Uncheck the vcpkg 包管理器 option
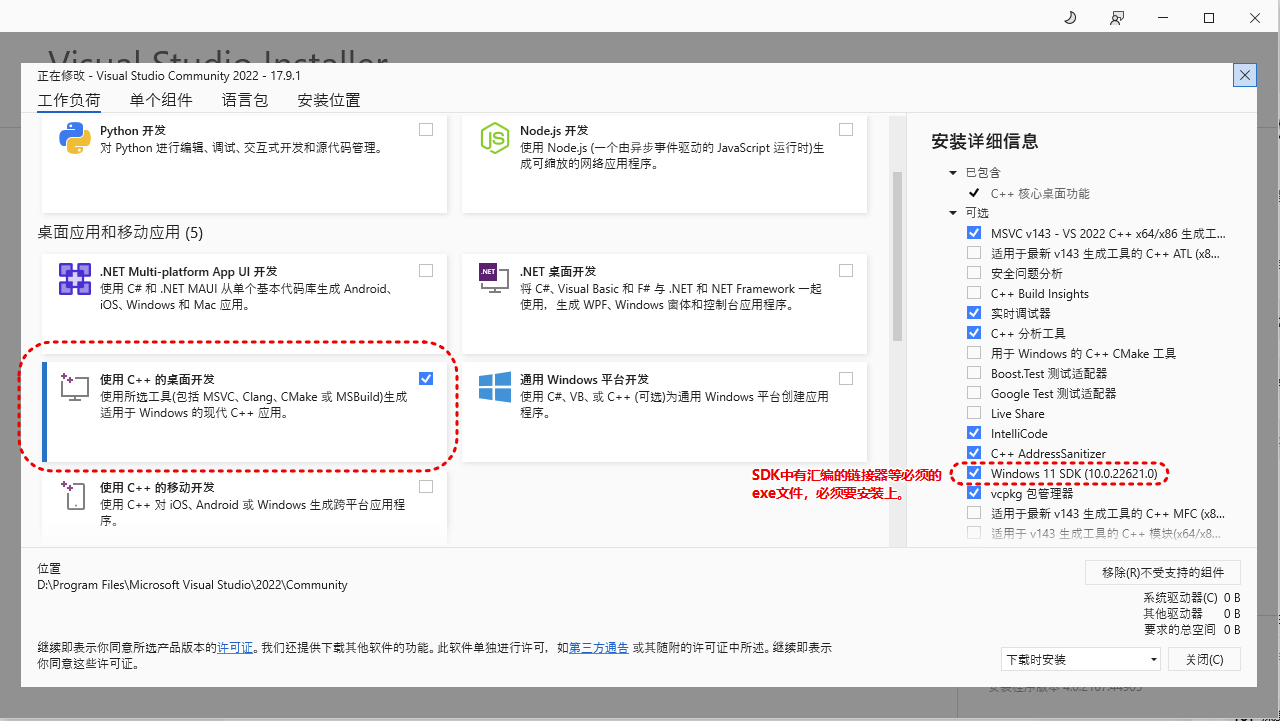Screen dimensions: 1280x721 [x=974, y=493]
